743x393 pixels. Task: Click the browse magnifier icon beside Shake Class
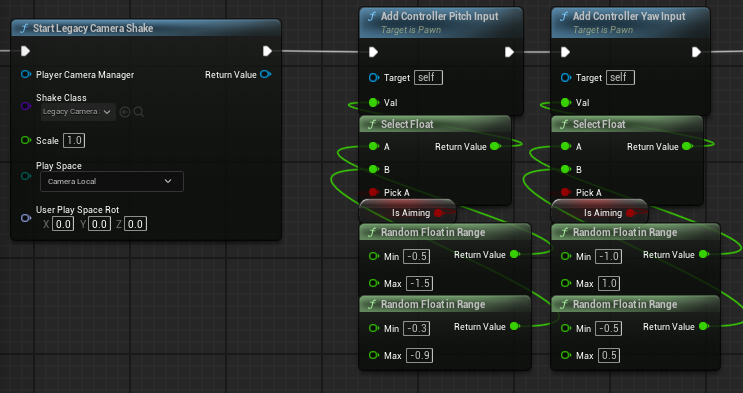tap(139, 112)
